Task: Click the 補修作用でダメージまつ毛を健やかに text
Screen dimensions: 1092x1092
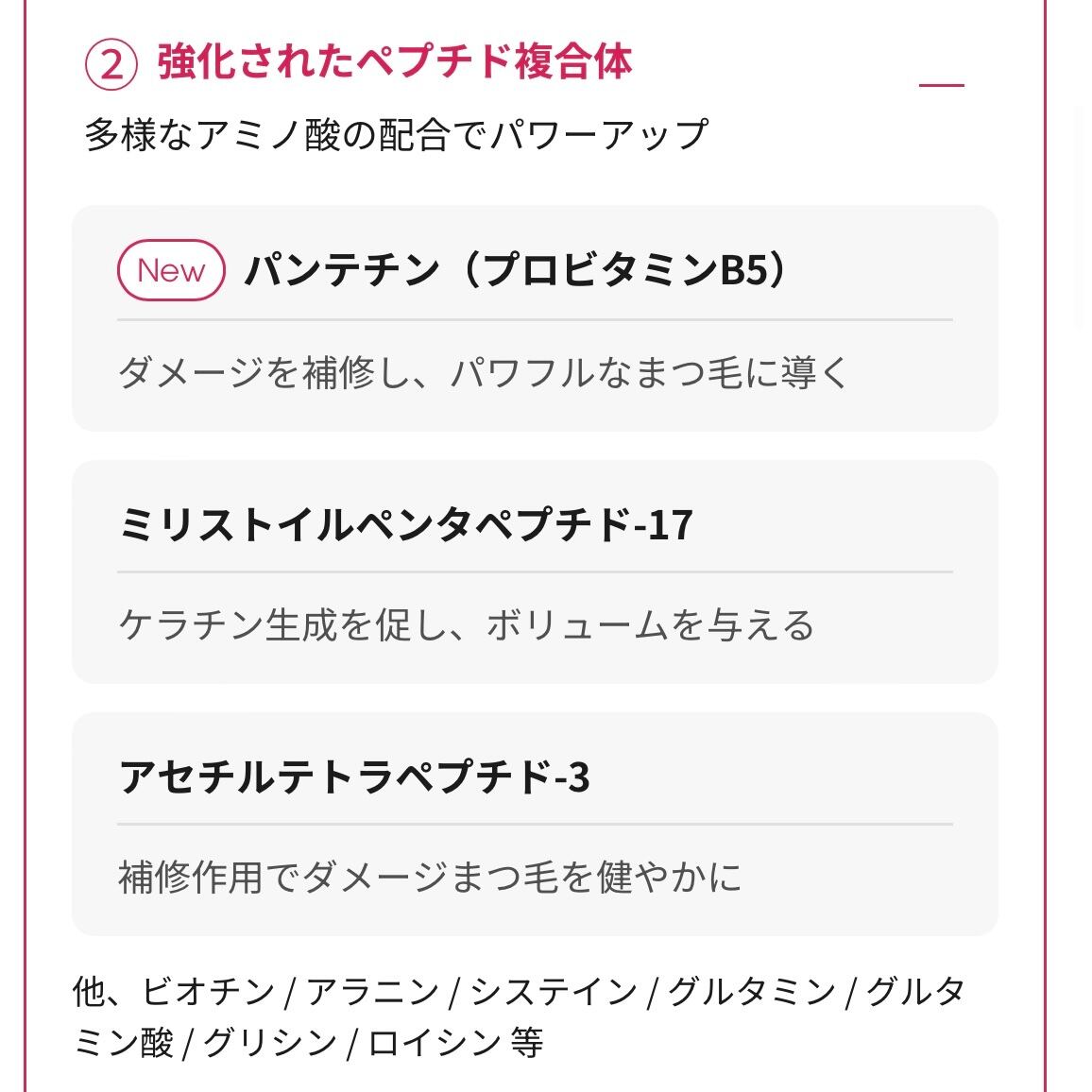Action: 430,876
